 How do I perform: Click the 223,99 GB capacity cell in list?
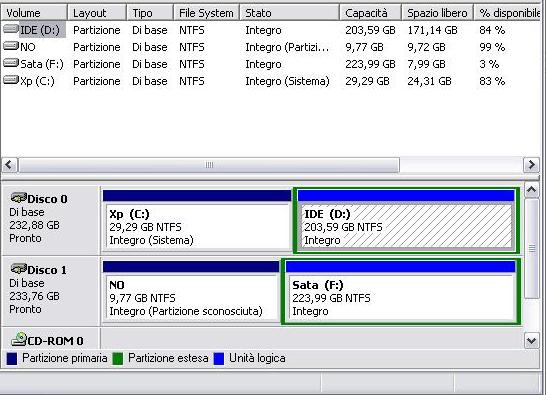pyautogui.click(x=370, y=64)
